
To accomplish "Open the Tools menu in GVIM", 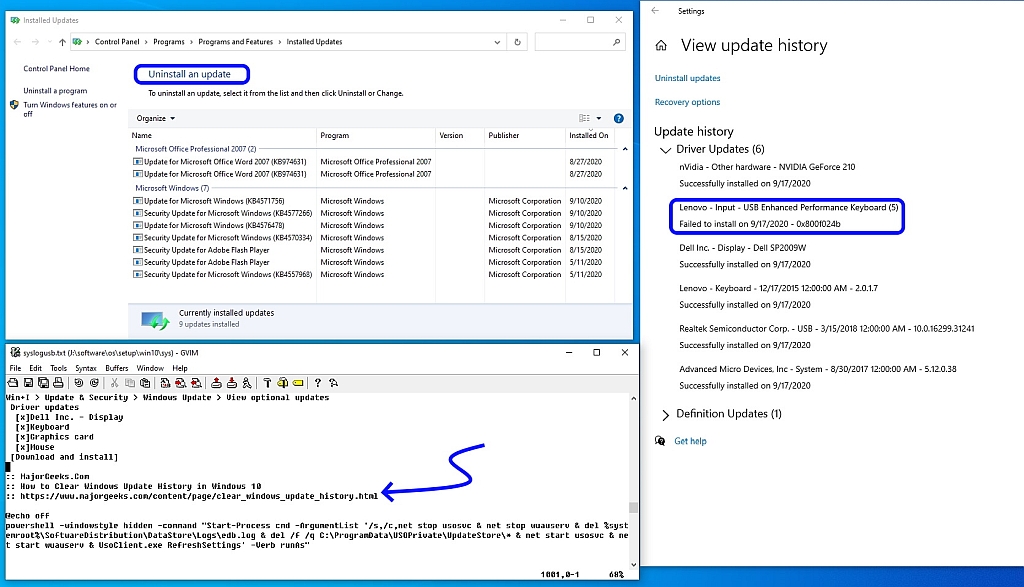I will (x=58, y=368).
